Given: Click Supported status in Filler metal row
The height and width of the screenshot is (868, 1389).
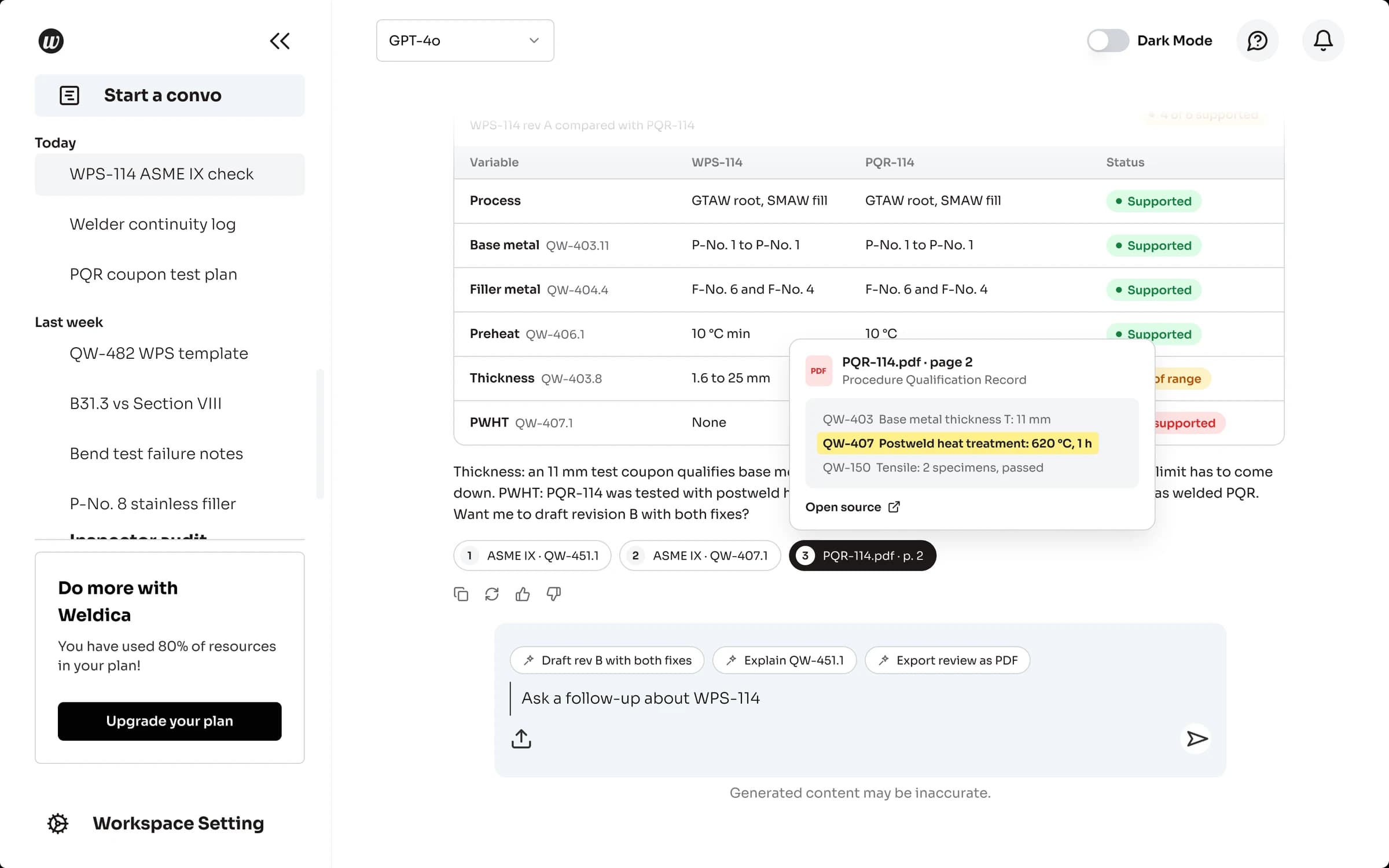Looking at the screenshot, I should 1153,289.
